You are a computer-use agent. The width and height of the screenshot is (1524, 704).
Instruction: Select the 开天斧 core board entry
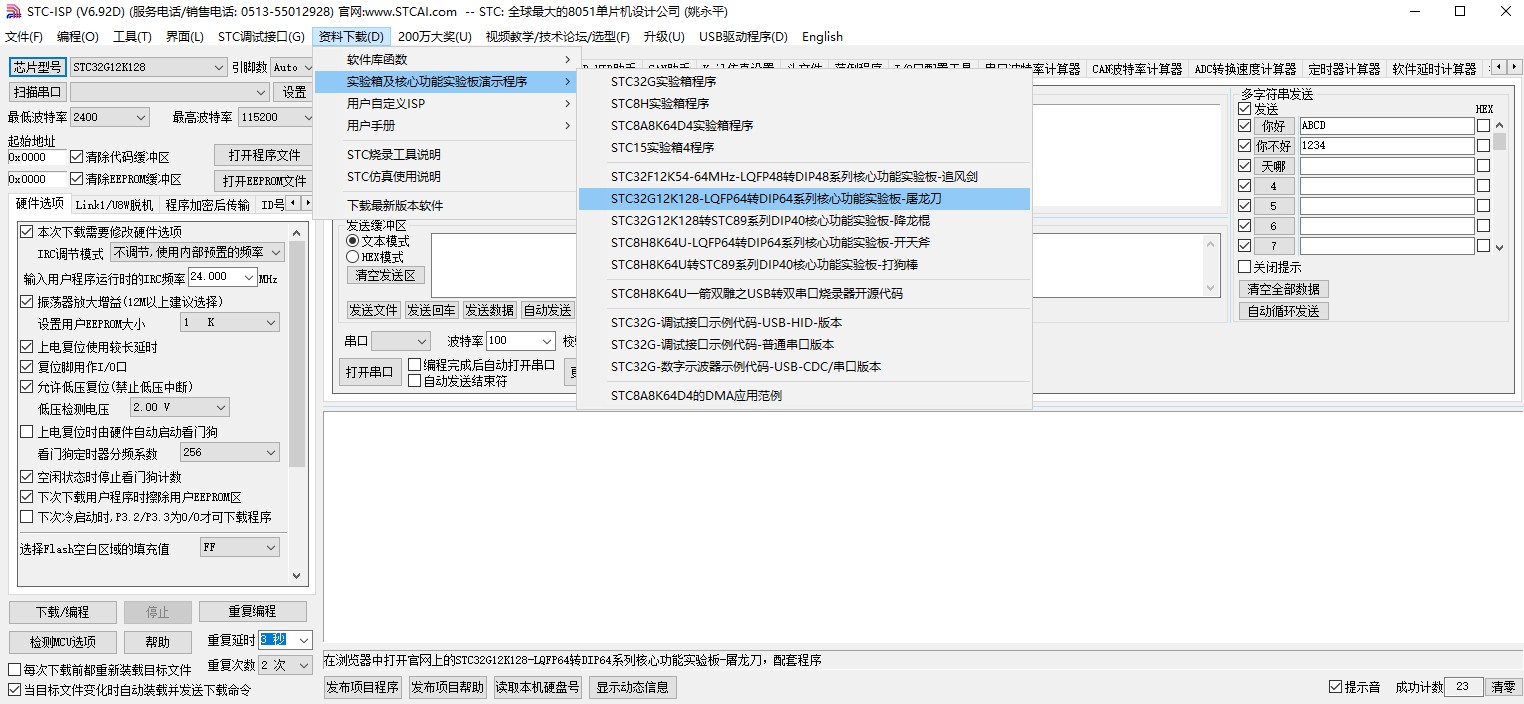pos(804,243)
